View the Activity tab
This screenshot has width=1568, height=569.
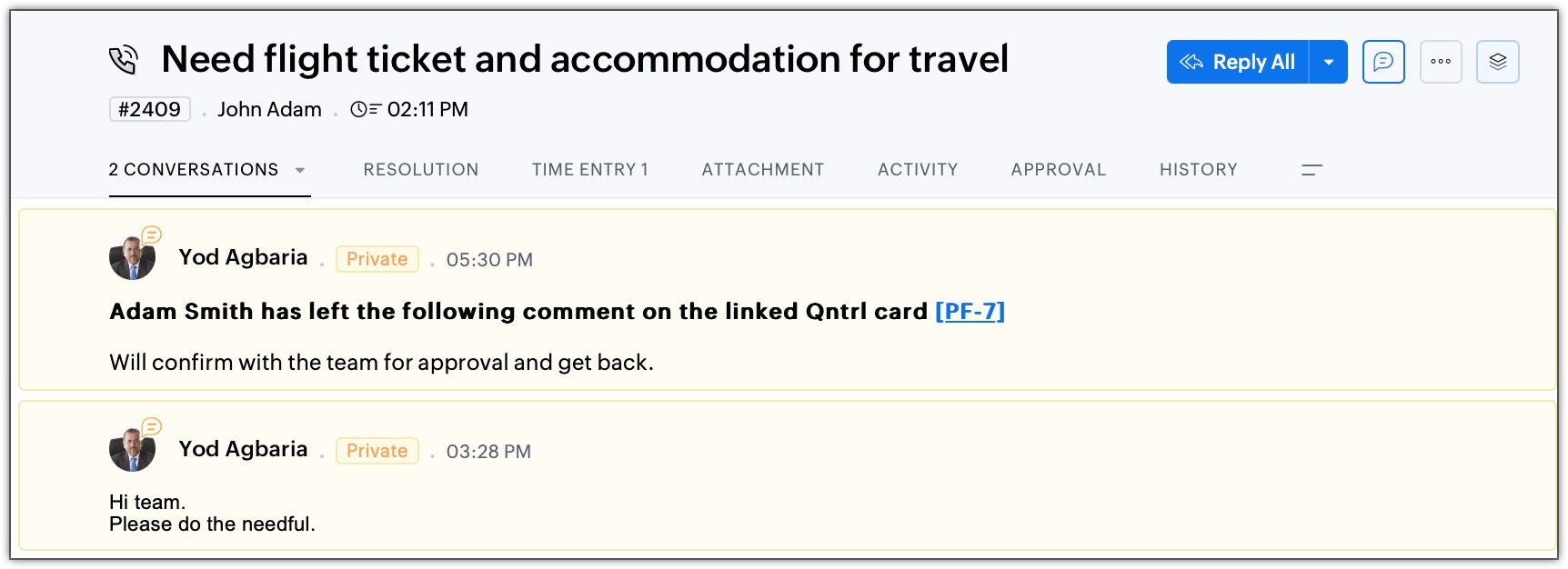(x=918, y=170)
